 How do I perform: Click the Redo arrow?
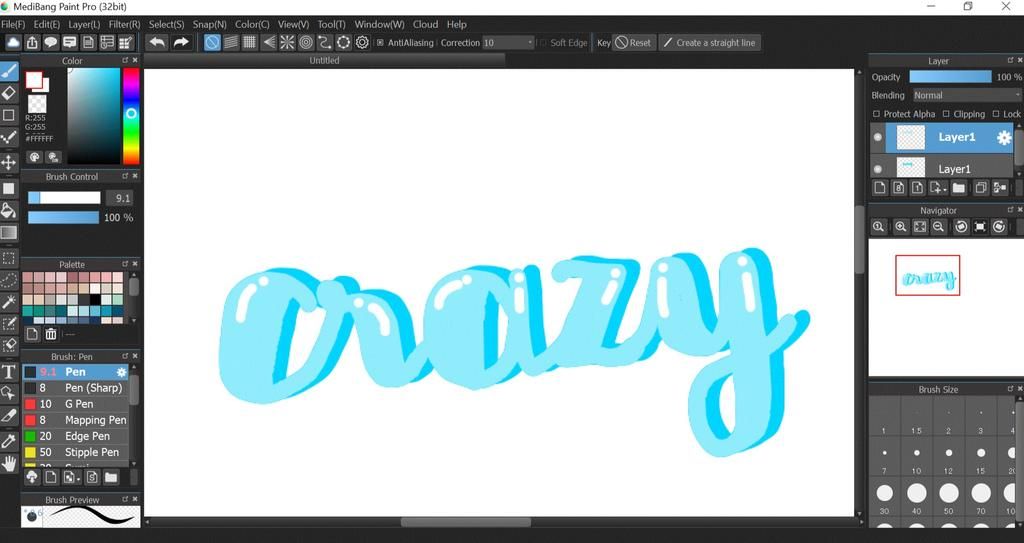(x=181, y=42)
